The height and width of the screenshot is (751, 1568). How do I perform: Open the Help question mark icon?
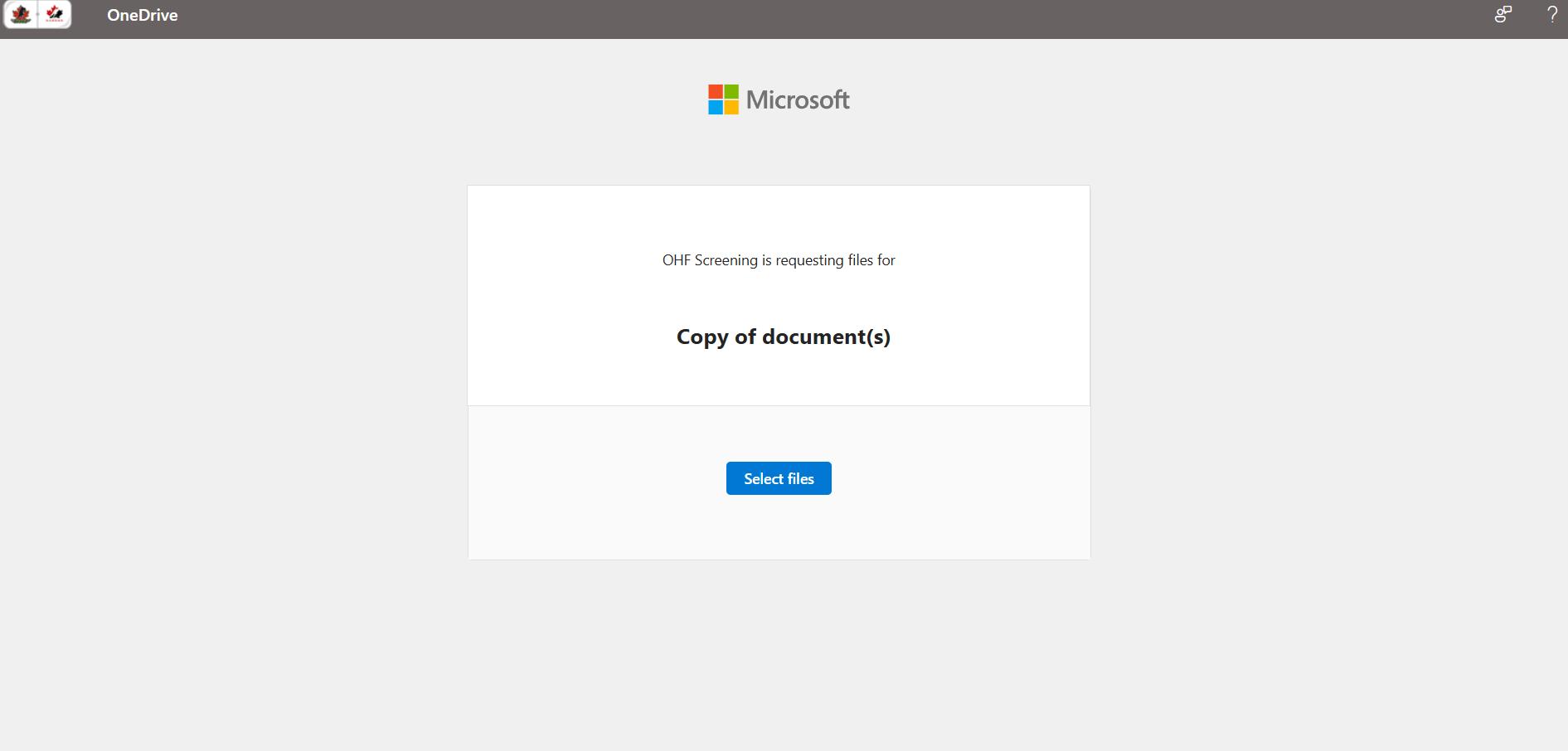[x=1551, y=14]
